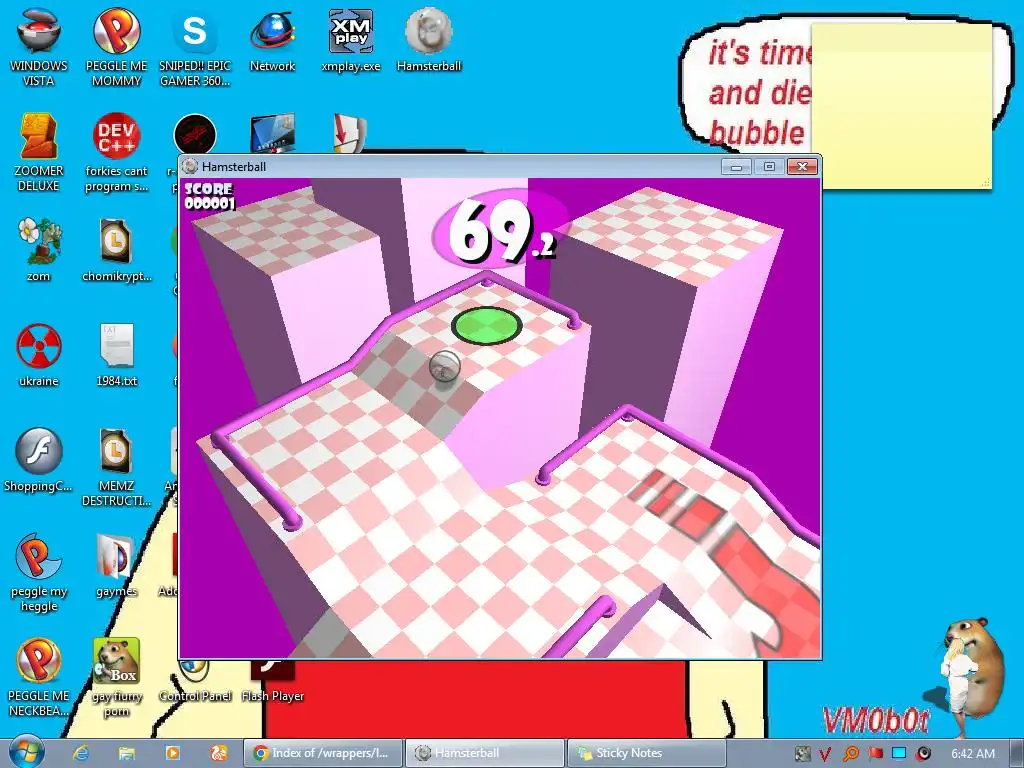Open the WINDOWS VISTA desktop icon

point(39,48)
